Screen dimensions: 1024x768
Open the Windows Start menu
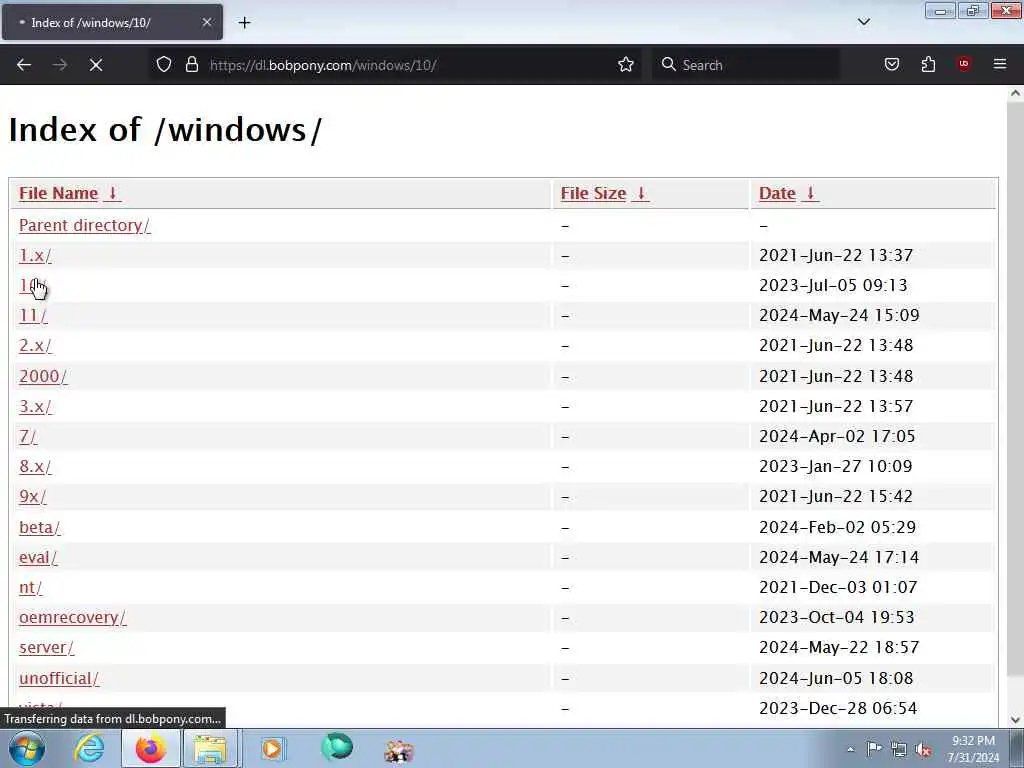(x=27, y=748)
